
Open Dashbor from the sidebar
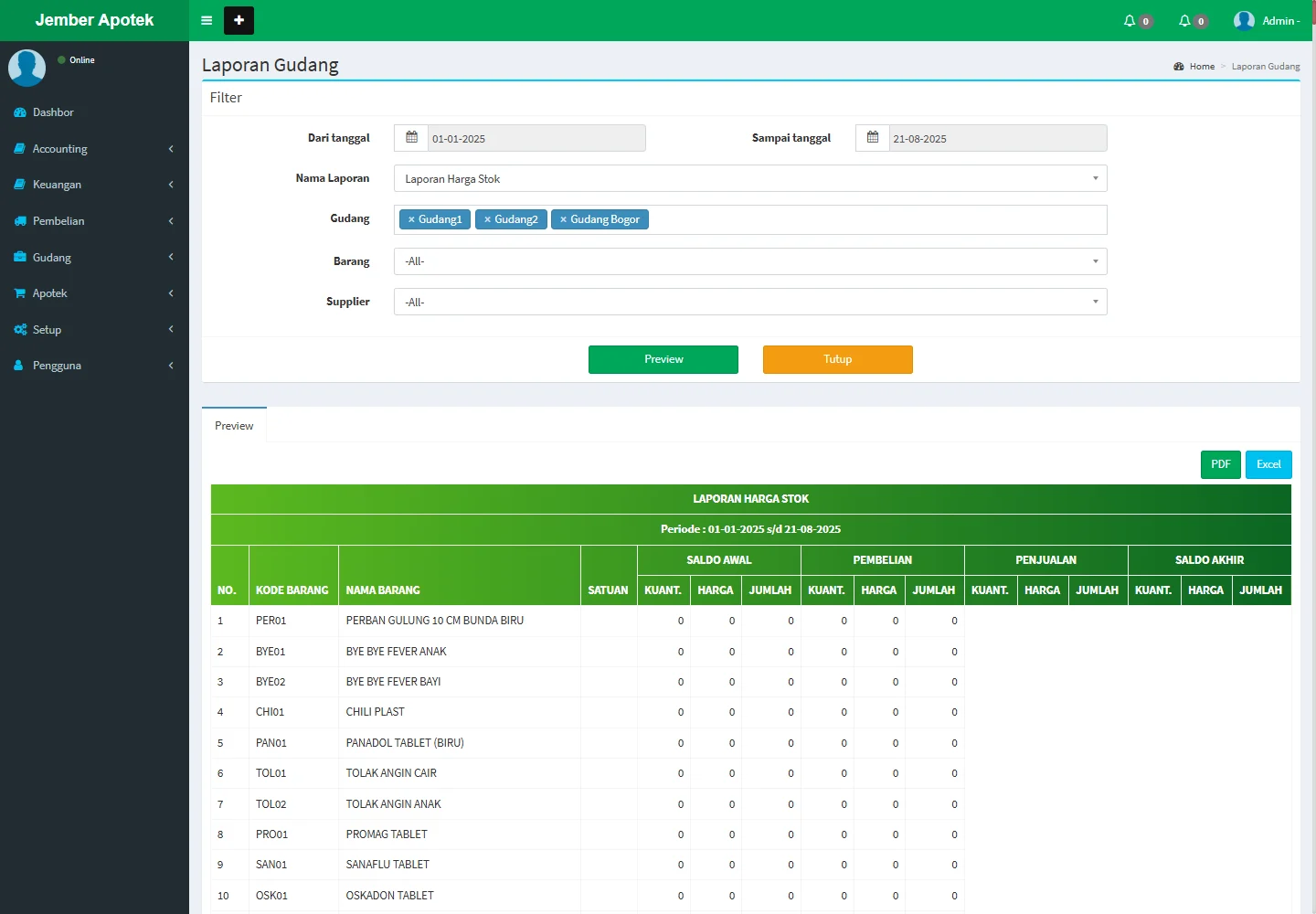(53, 112)
